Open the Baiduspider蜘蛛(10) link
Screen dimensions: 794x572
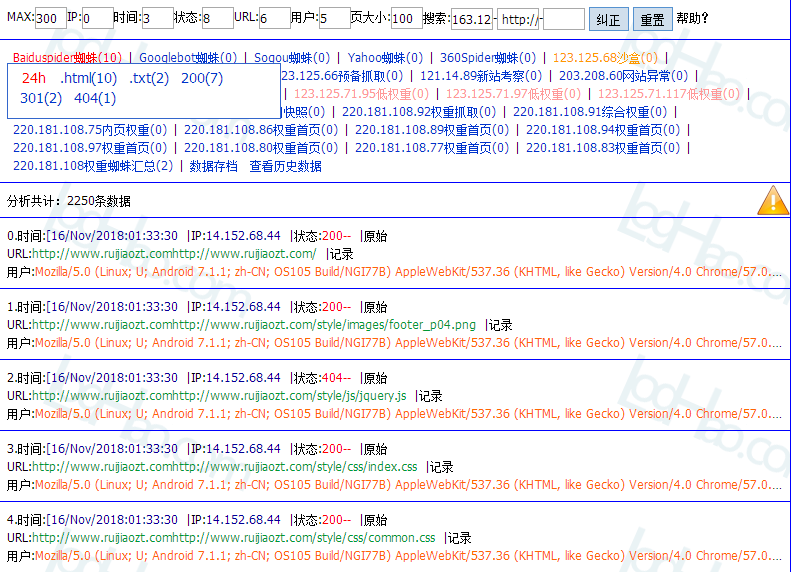[x=68, y=58]
